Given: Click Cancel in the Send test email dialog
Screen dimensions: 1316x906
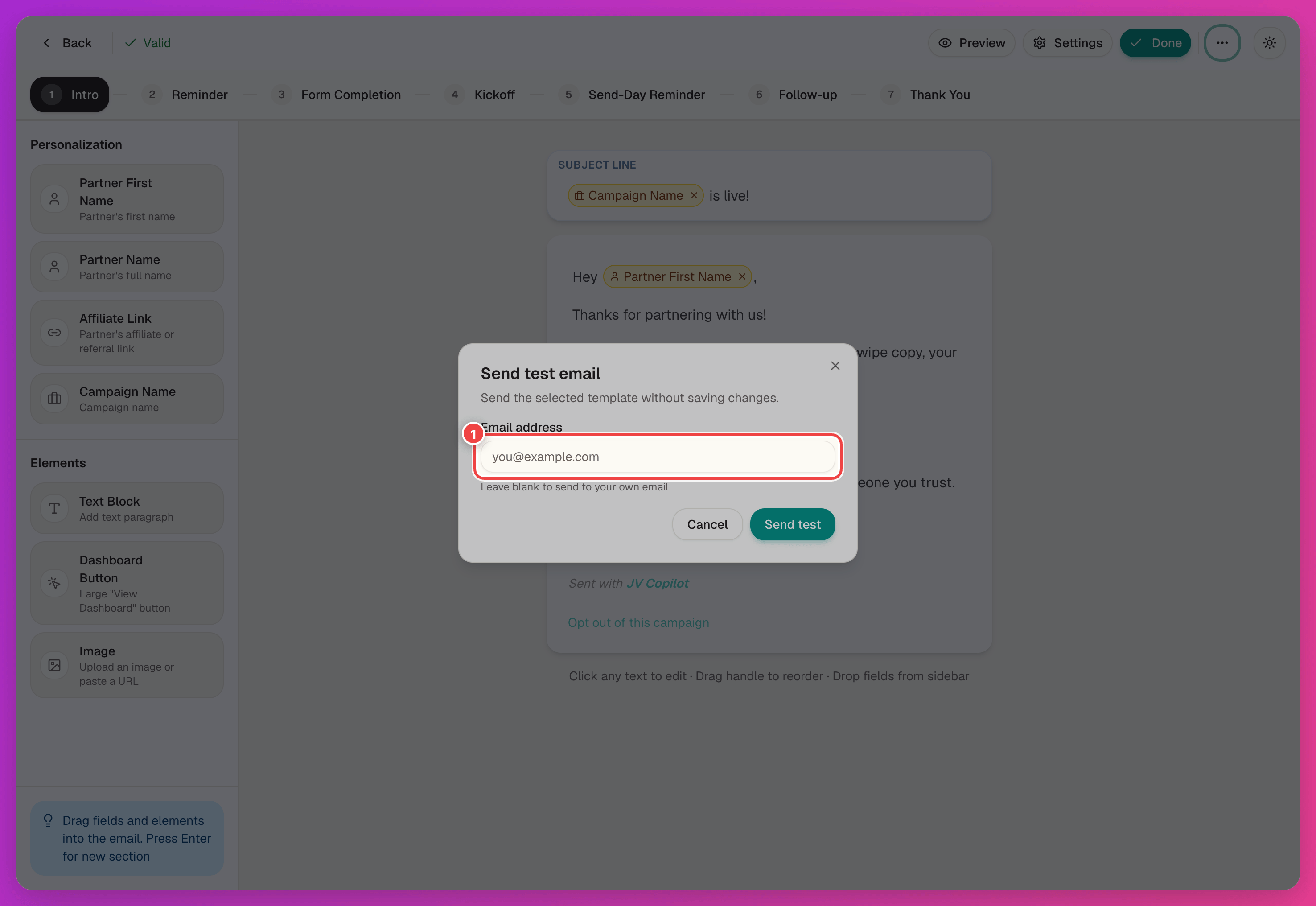Looking at the screenshot, I should pyautogui.click(x=707, y=524).
